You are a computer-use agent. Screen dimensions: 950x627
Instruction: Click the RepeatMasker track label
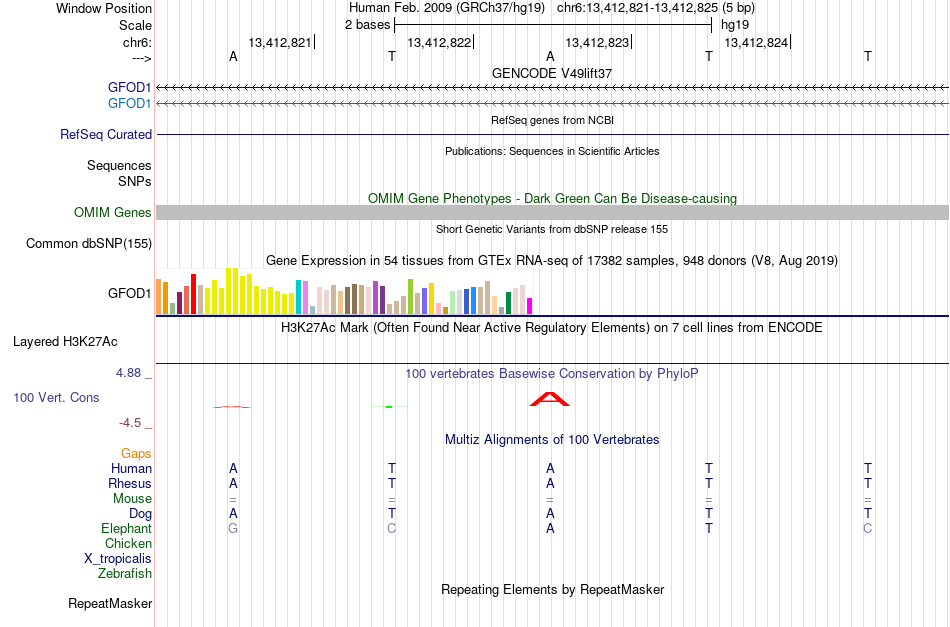tap(110, 603)
